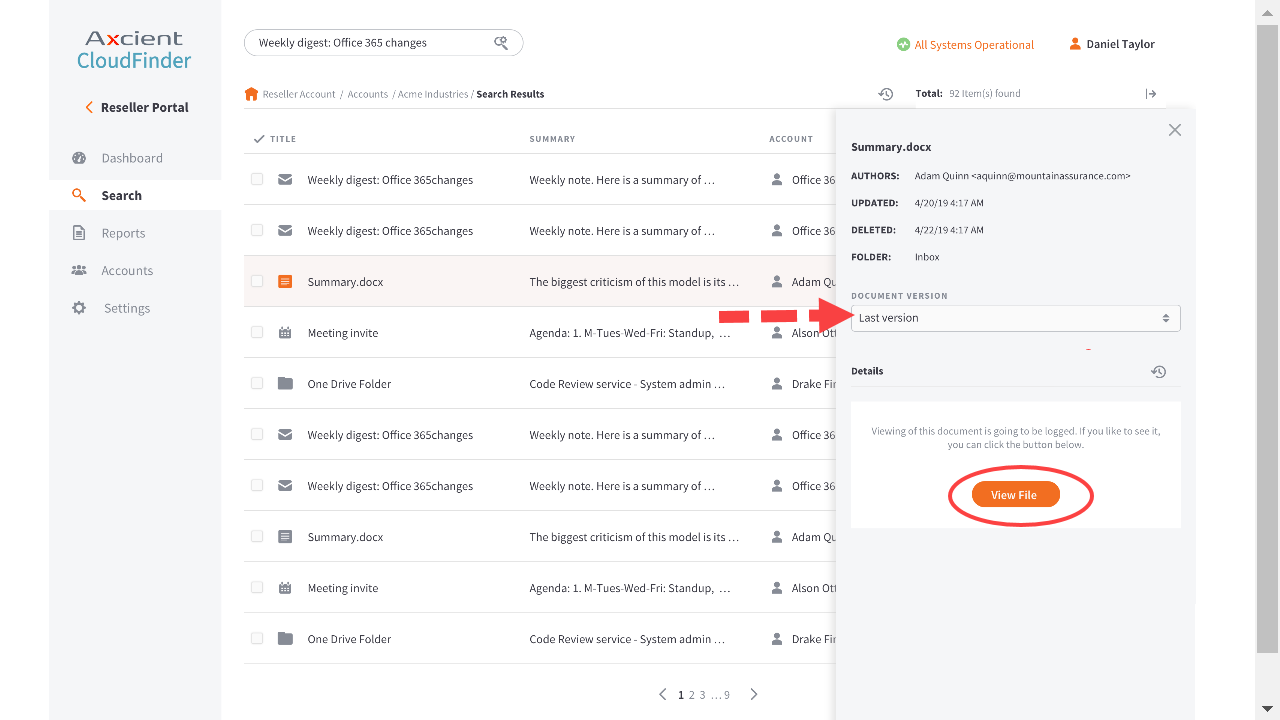Go to next page with right chevron

[753, 693]
